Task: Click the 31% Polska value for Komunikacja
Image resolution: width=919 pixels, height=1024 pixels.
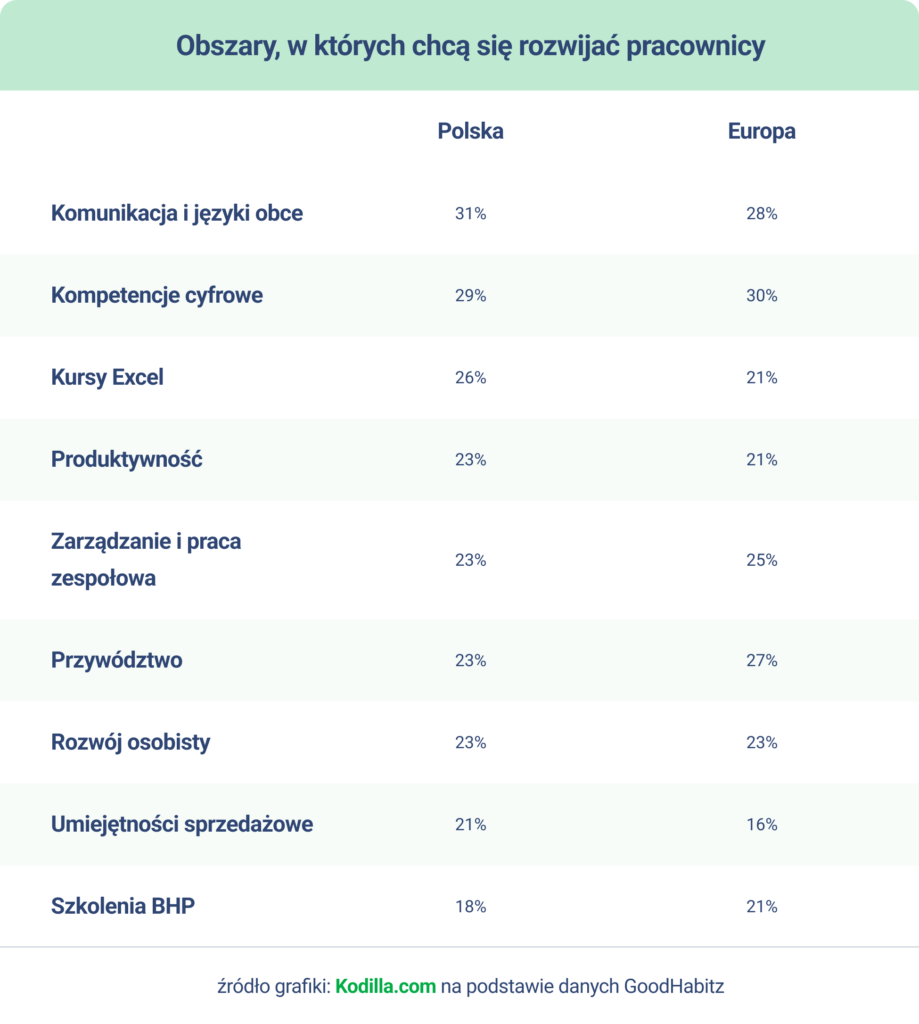Action: tap(470, 214)
